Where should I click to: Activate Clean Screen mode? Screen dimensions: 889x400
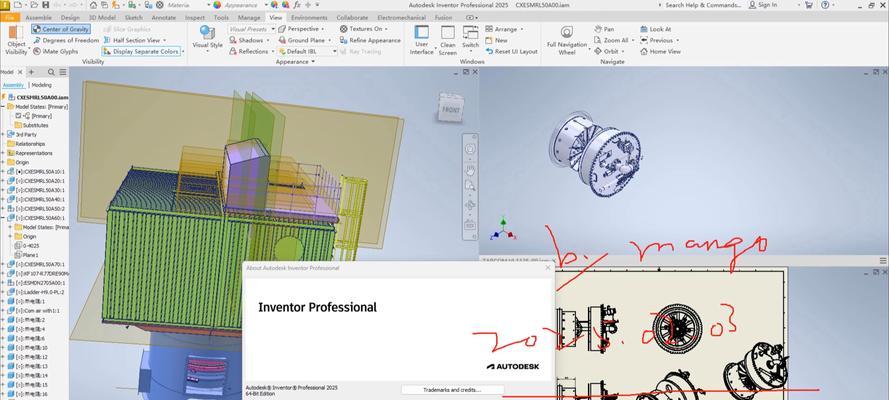(448, 40)
